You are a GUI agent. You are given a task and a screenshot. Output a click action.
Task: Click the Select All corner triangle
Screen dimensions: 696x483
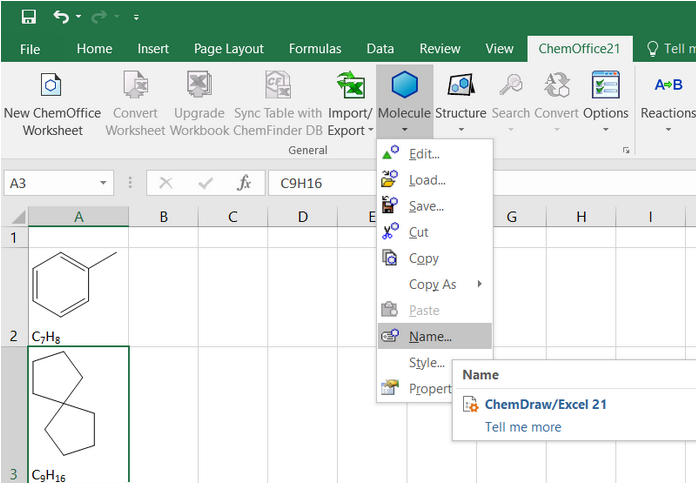[x=18, y=217]
